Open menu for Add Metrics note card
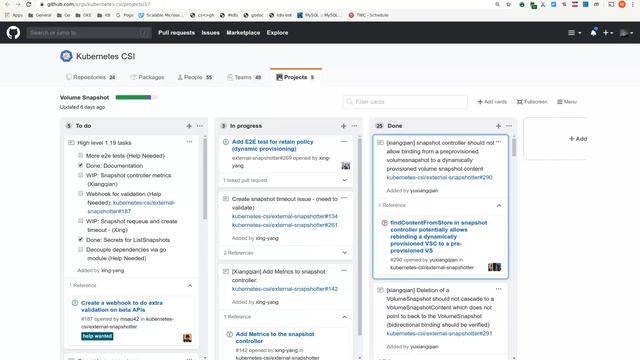The width and height of the screenshot is (640, 360). tap(344, 271)
